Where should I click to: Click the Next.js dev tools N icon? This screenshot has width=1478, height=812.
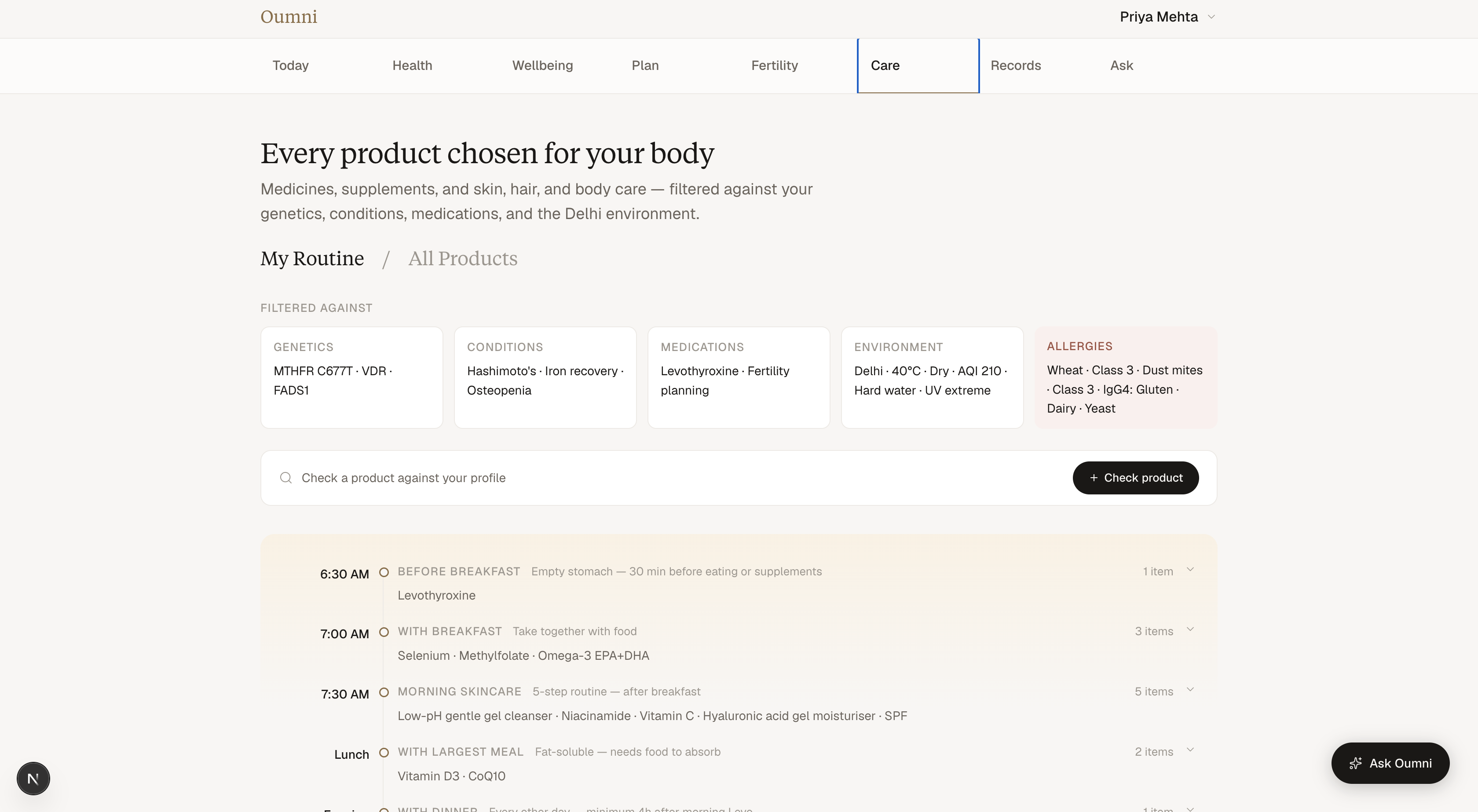pyautogui.click(x=33, y=779)
